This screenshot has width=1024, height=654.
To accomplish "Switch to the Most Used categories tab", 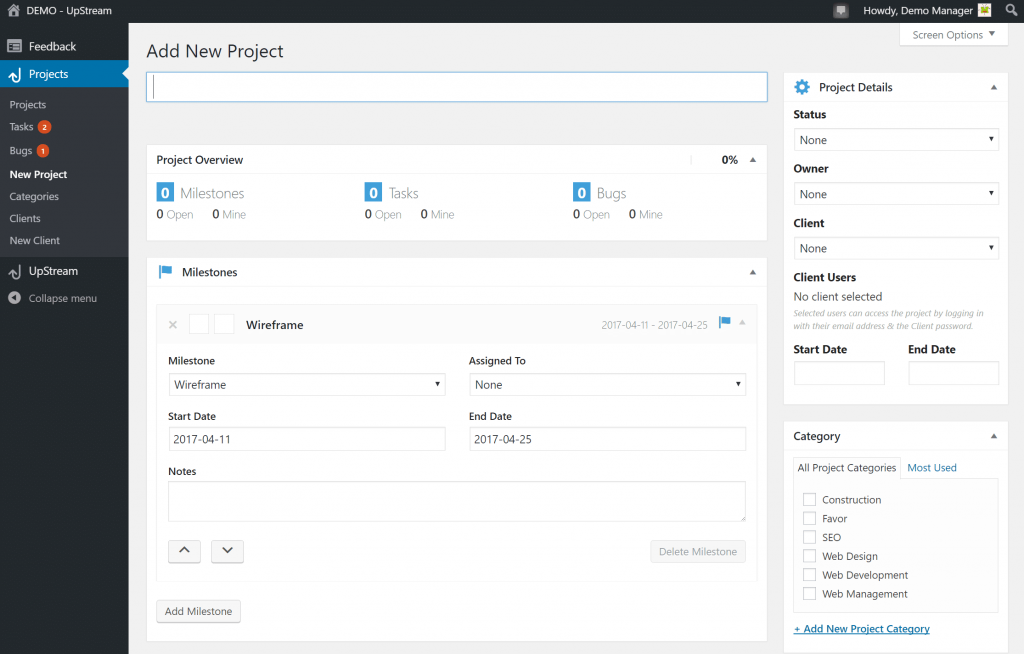I will [x=932, y=467].
